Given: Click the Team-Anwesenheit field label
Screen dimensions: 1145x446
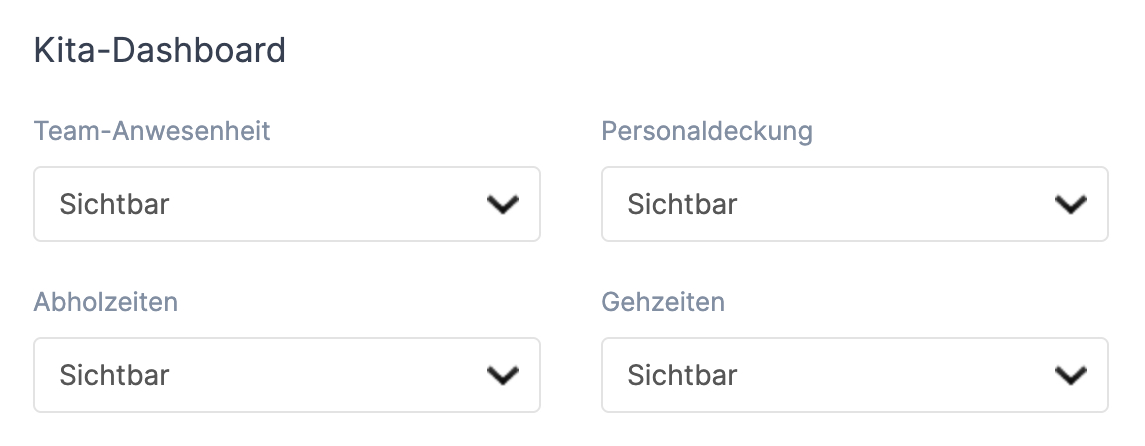Looking at the screenshot, I should pyautogui.click(x=152, y=131).
